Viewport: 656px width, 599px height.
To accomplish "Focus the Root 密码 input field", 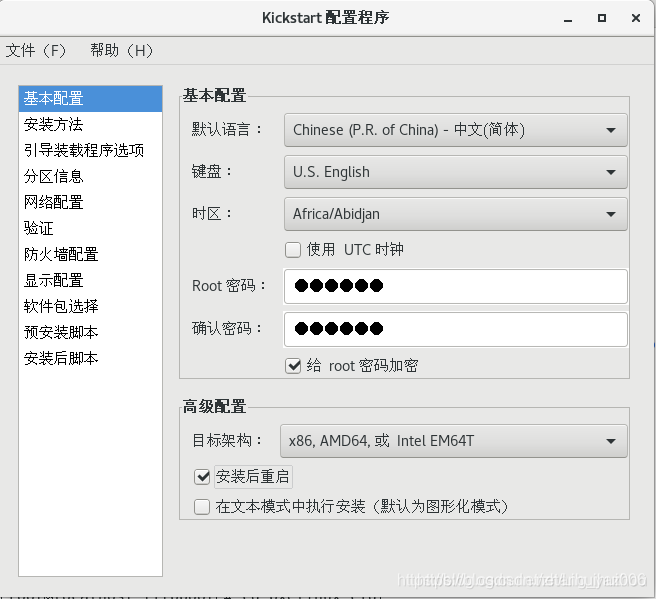I will pyautogui.click(x=456, y=287).
